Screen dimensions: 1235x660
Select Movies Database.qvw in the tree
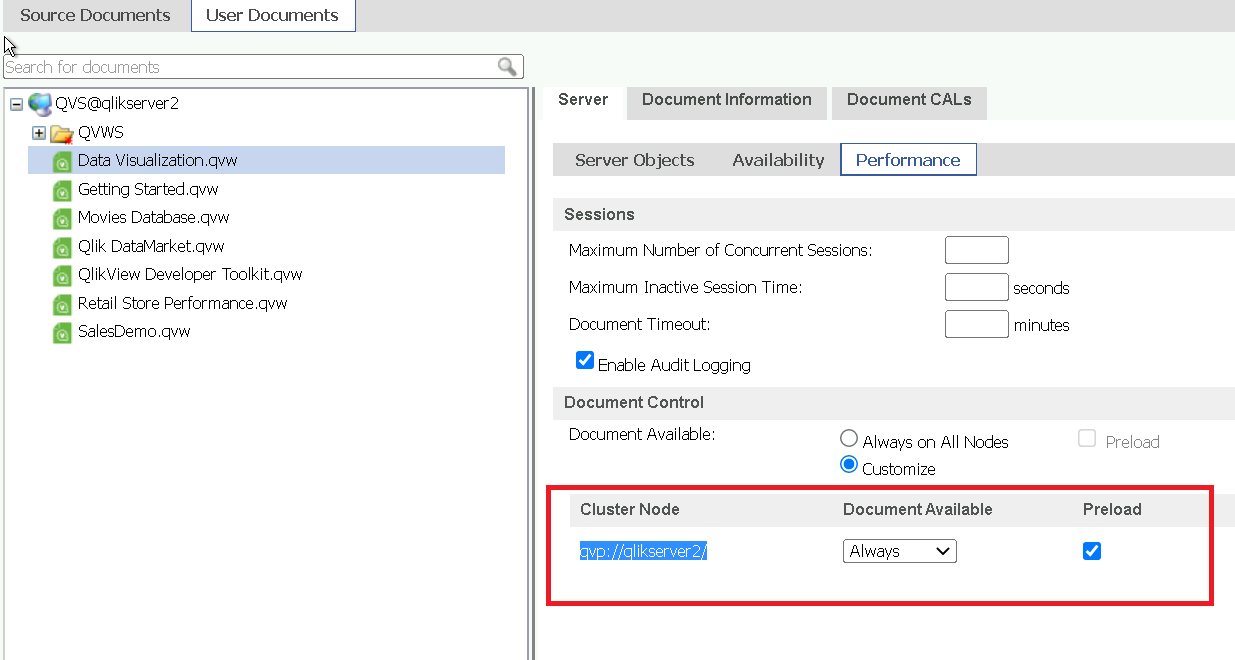click(154, 217)
